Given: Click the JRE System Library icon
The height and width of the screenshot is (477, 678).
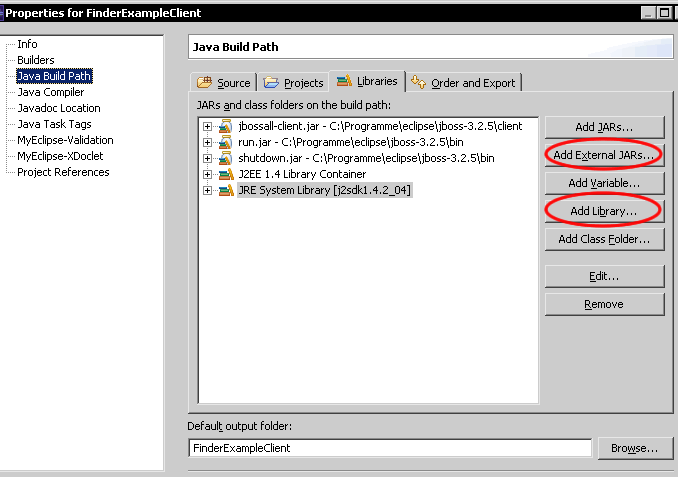Looking at the screenshot, I should tap(225, 190).
